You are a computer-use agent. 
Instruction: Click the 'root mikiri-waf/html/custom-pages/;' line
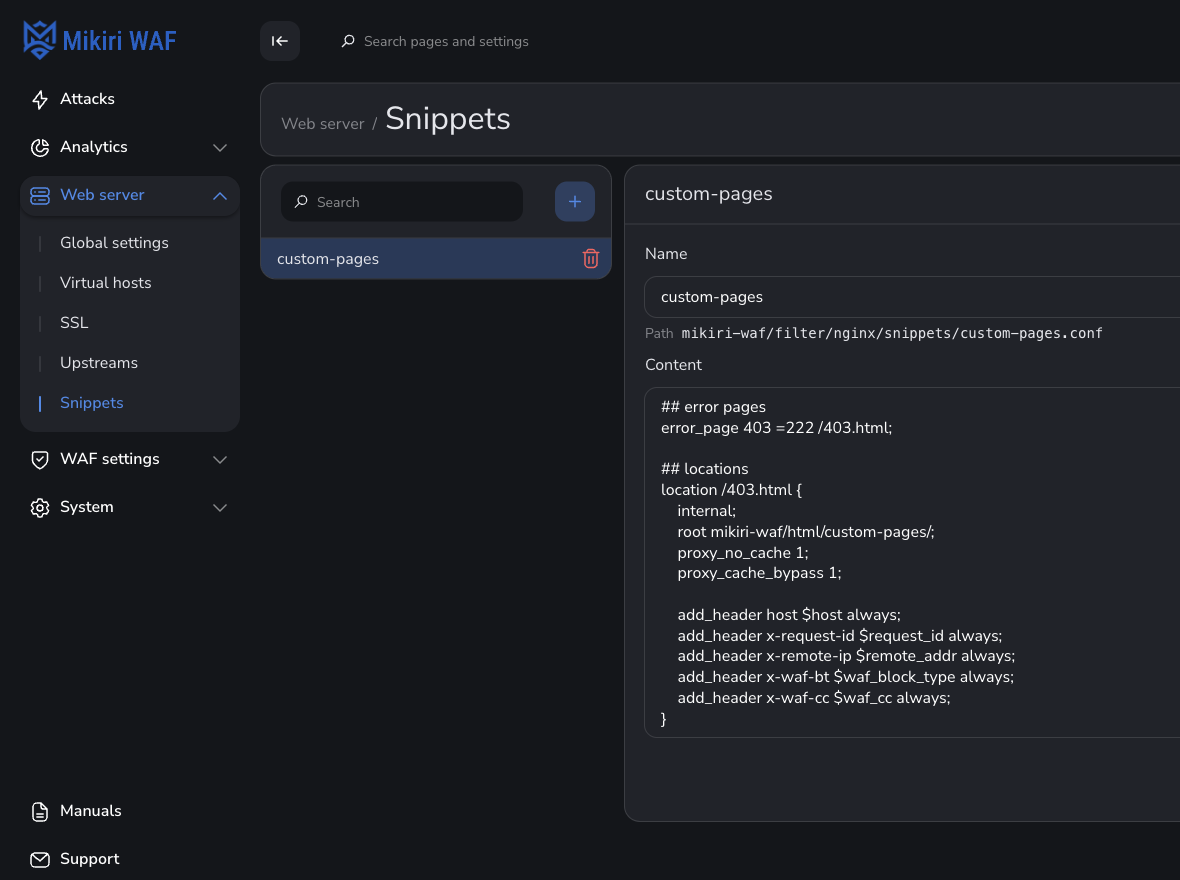coord(806,532)
